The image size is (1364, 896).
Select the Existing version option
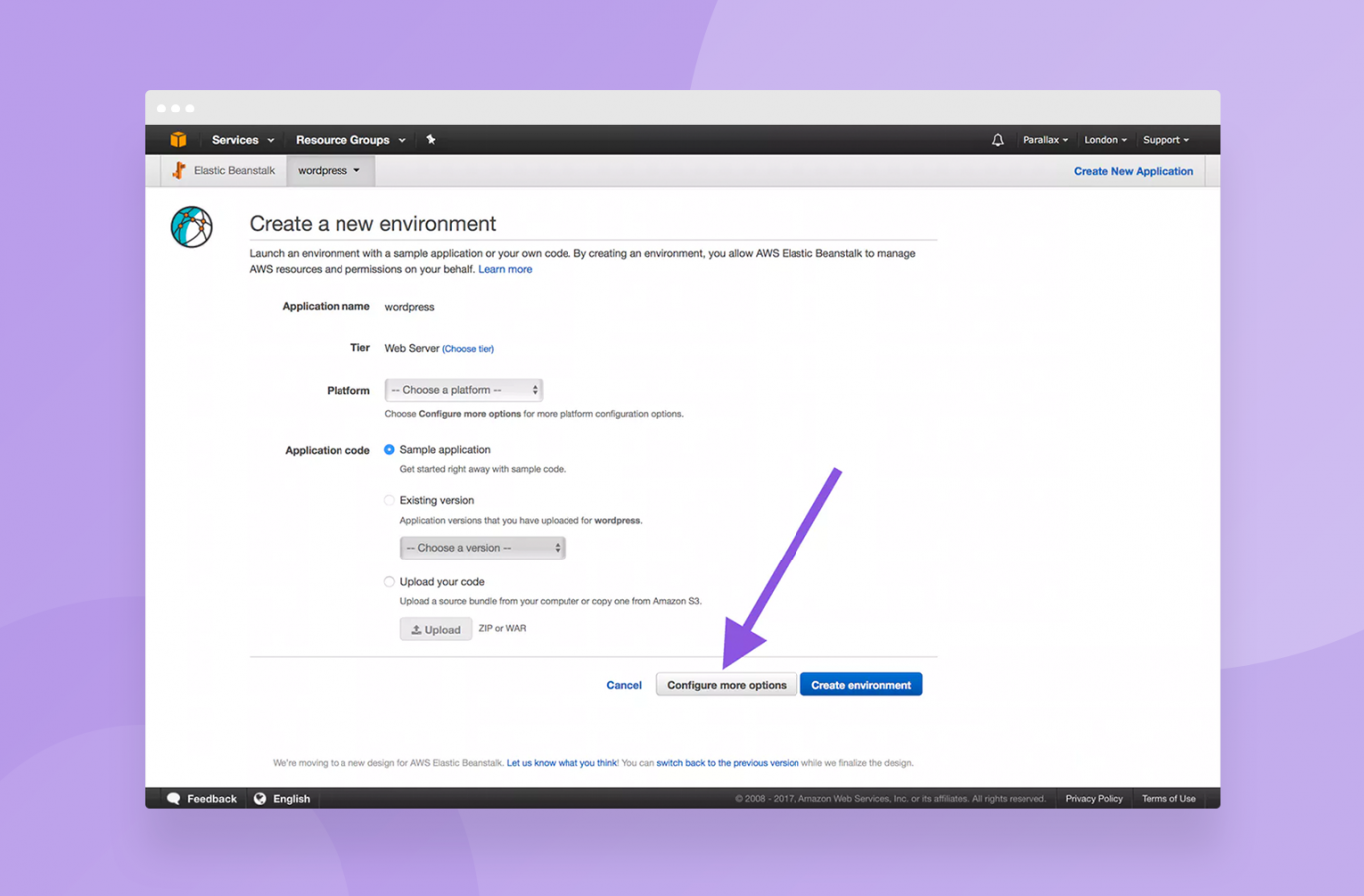[389, 501]
